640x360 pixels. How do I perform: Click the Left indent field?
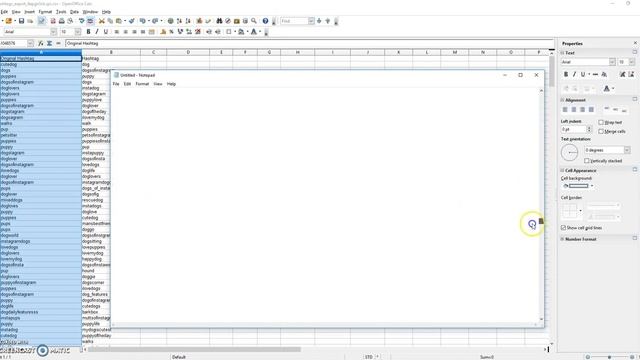tap(573, 129)
